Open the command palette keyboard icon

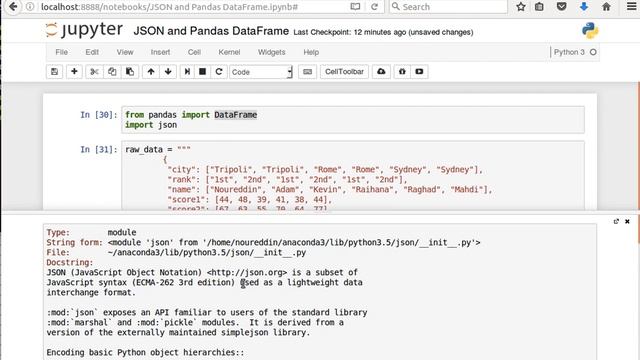coord(307,72)
